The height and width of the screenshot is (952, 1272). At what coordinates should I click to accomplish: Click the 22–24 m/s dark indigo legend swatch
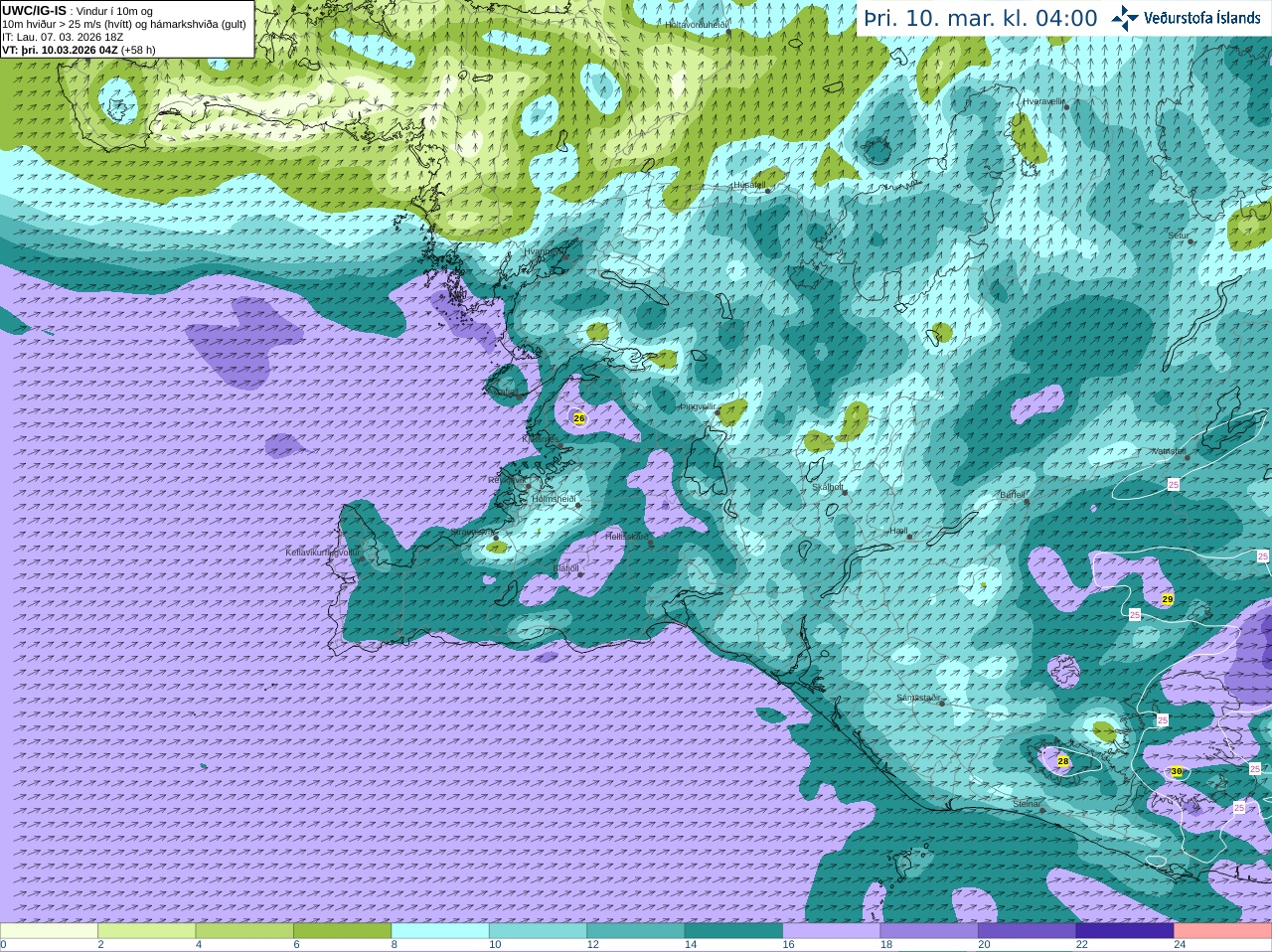[1125, 931]
